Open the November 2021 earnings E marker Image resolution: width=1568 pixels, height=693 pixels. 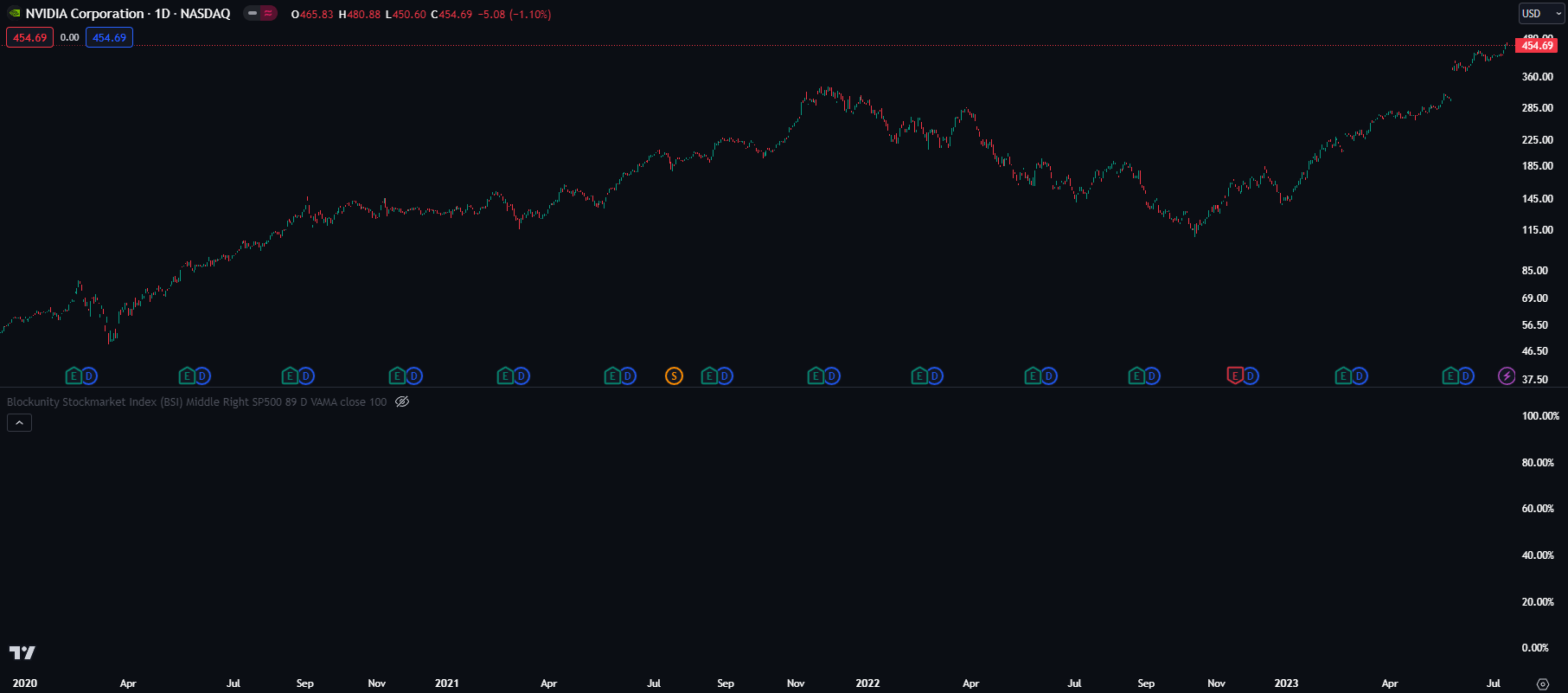click(x=816, y=376)
